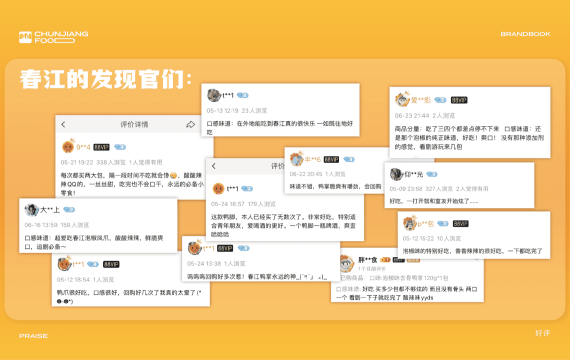Click the 88VIP badge next to 9**4
570x360 pixels.
pyautogui.click(x=101, y=147)
